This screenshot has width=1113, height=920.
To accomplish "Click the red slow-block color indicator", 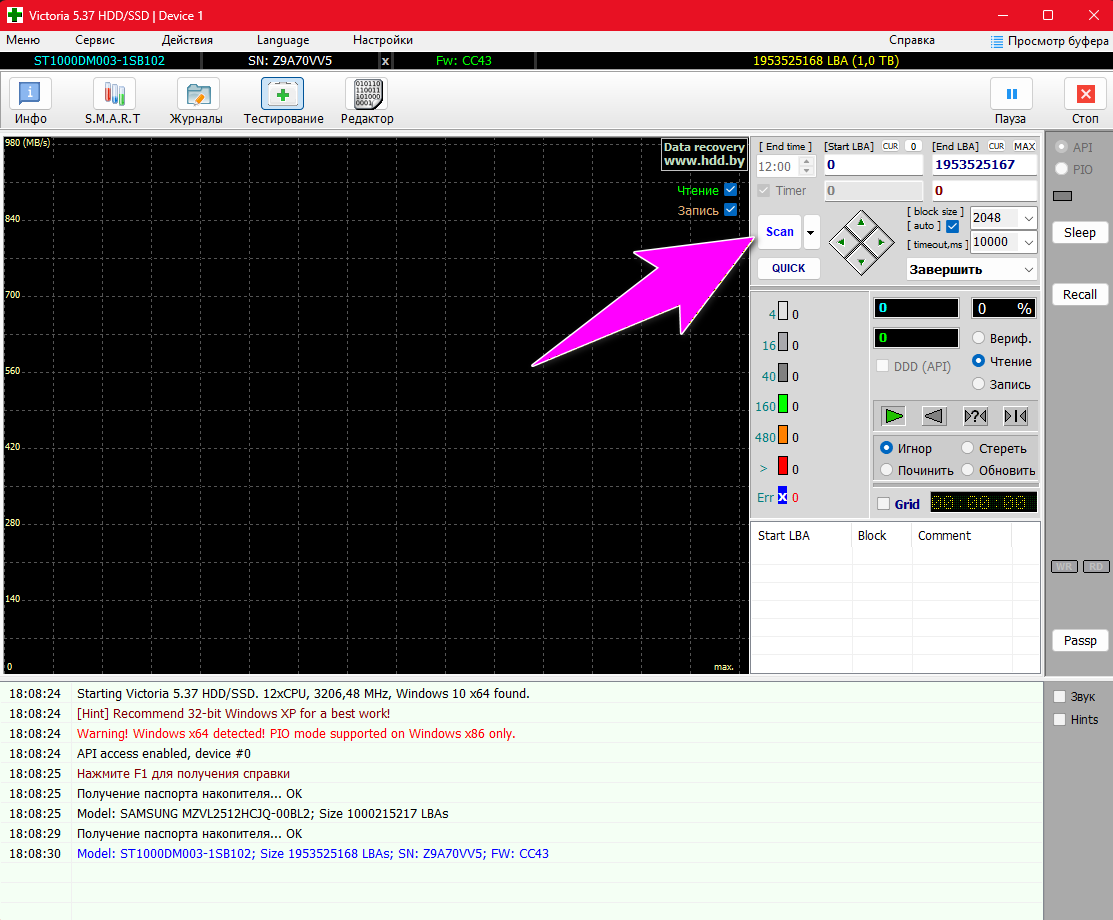I will click(783, 468).
